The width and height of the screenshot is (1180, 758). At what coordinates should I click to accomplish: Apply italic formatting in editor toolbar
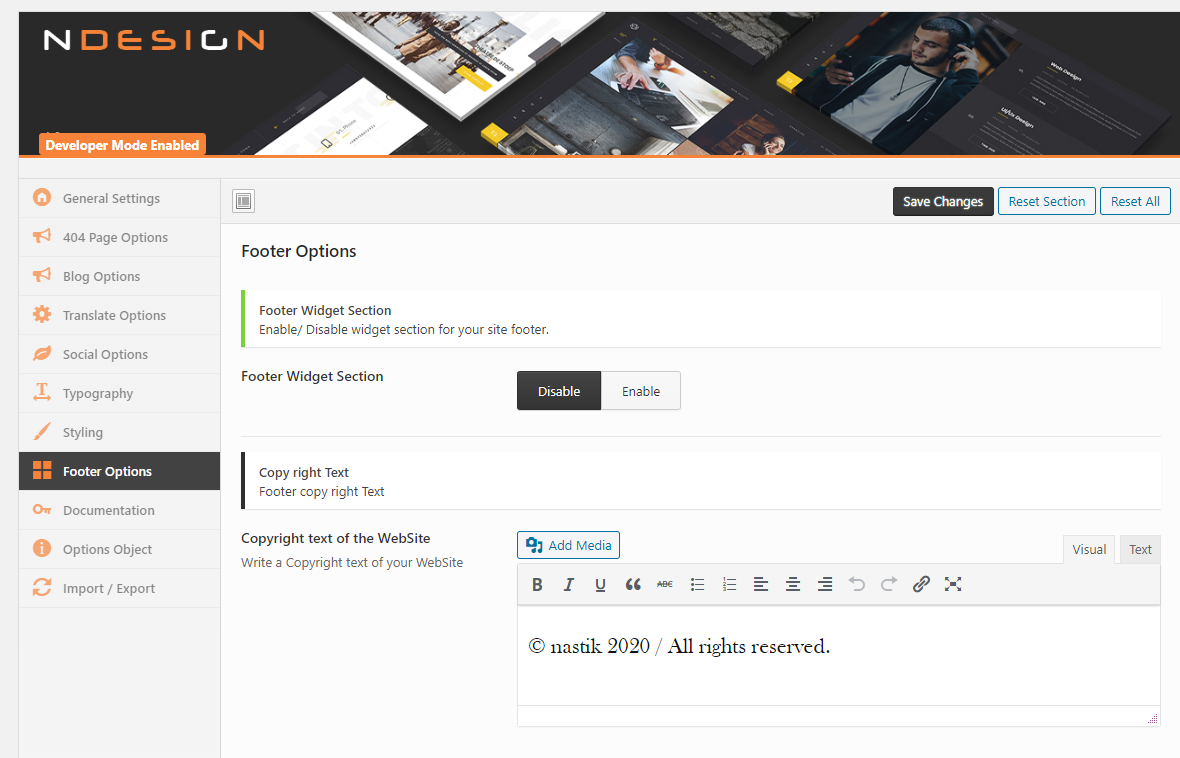click(569, 585)
